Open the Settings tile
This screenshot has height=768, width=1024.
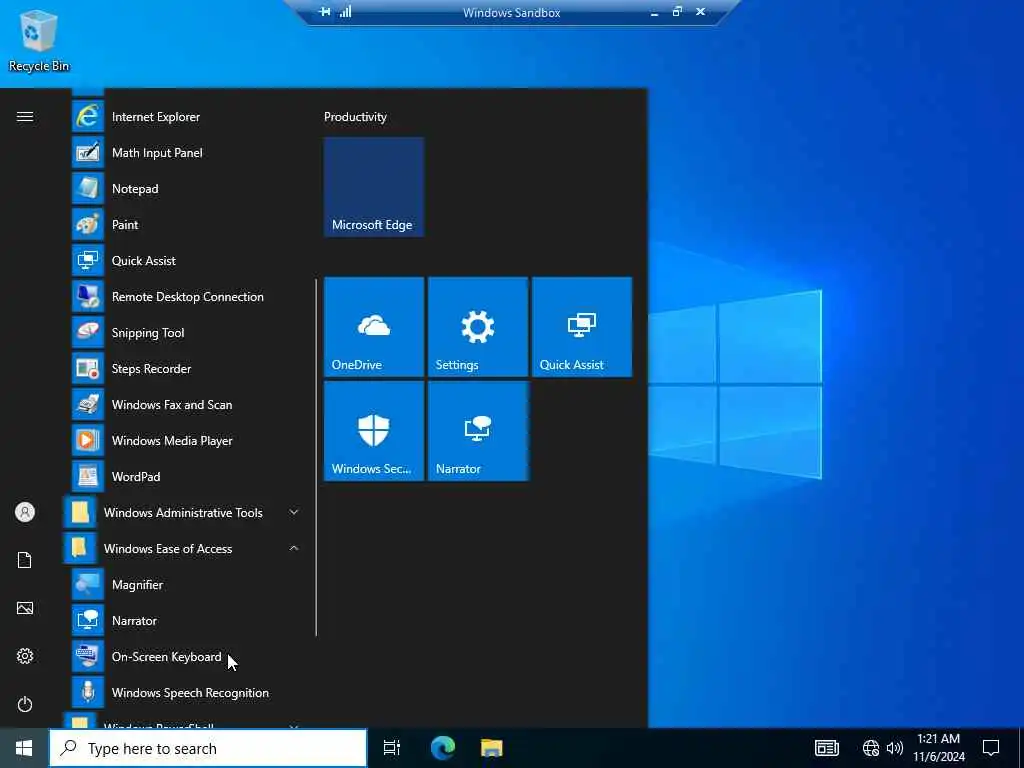pos(478,327)
